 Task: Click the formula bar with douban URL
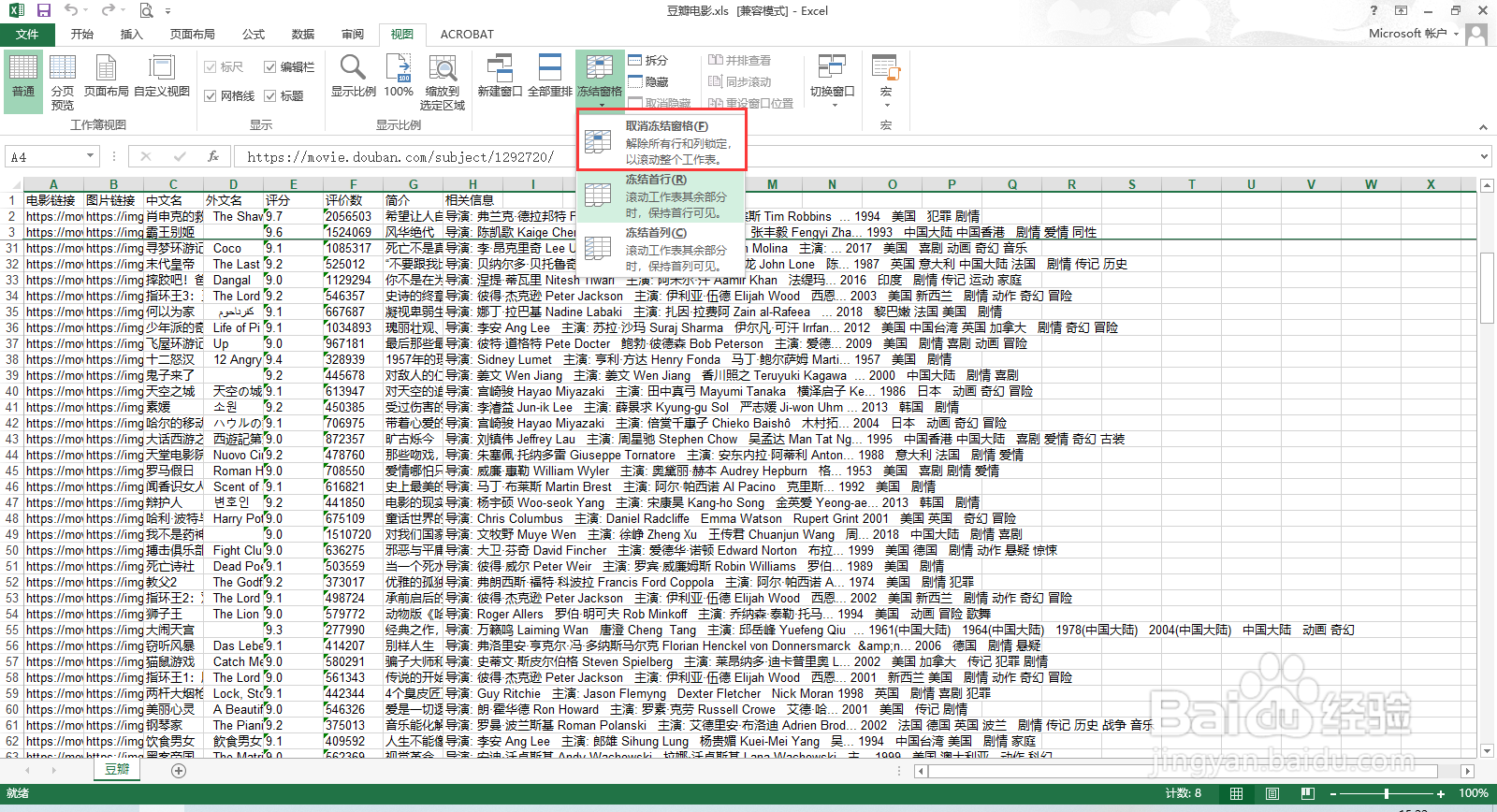tap(856, 157)
